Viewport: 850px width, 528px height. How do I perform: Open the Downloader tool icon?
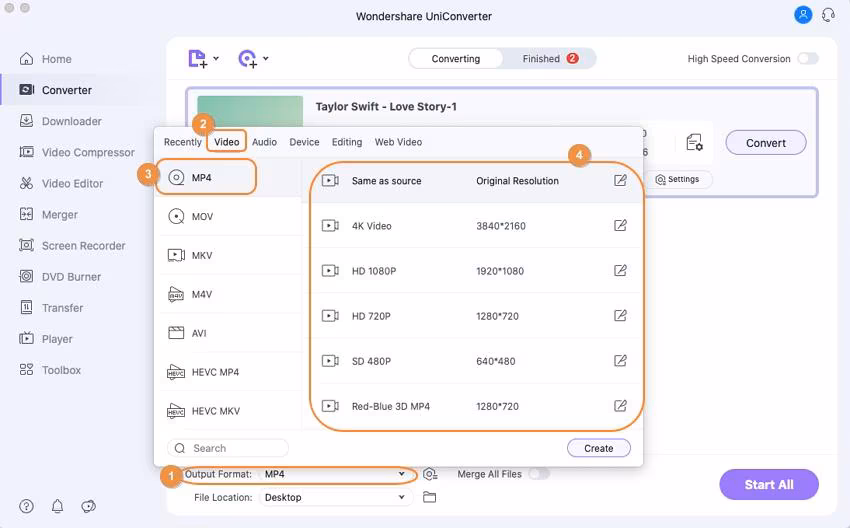[x=26, y=120]
